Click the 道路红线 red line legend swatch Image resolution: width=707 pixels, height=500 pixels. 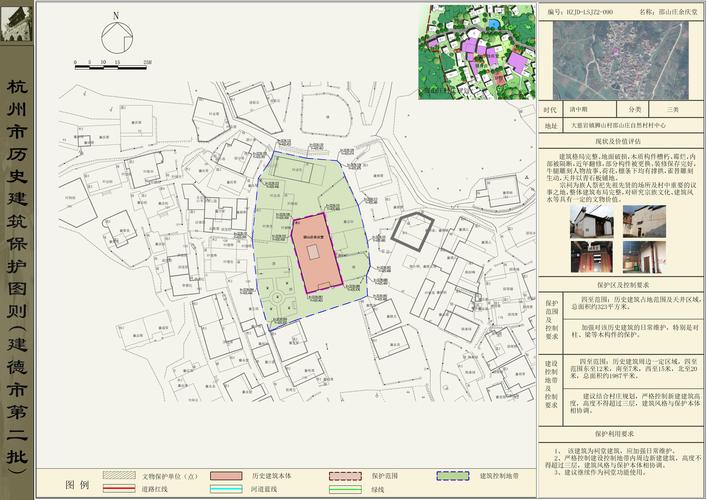[119, 488]
